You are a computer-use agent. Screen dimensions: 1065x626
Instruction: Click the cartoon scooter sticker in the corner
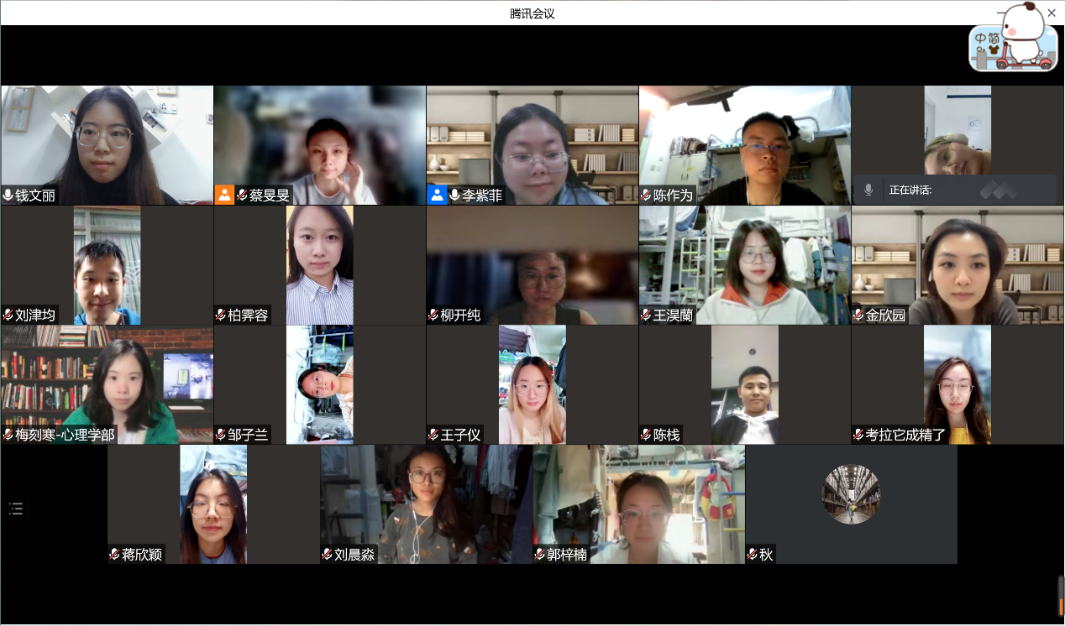coord(1013,39)
